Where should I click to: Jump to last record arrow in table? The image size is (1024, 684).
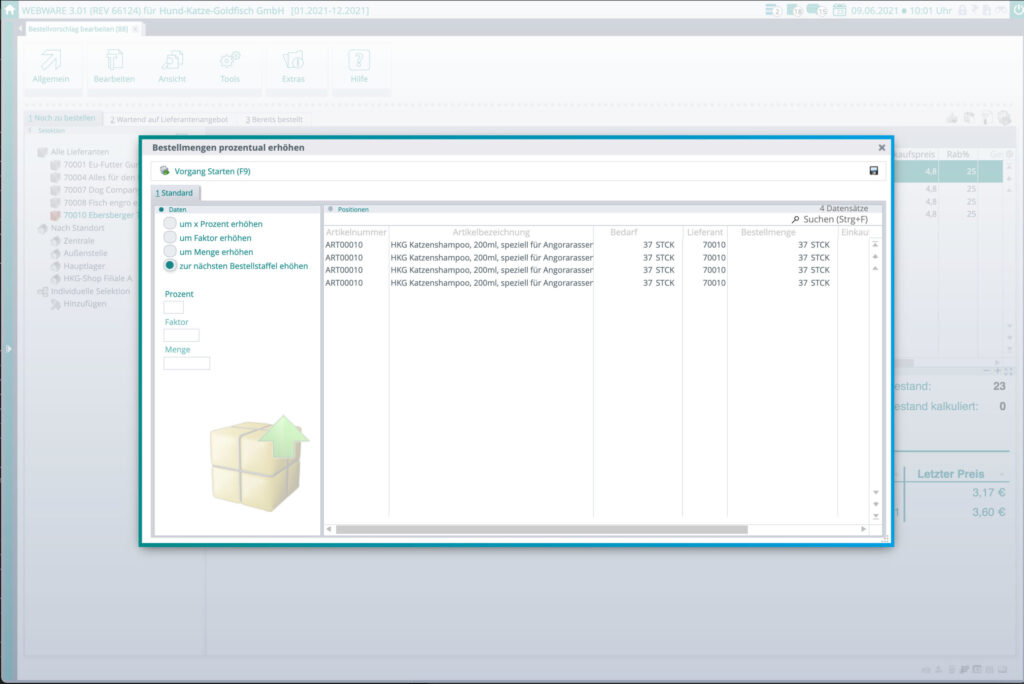pyautogui.click(x=875, y=517)
